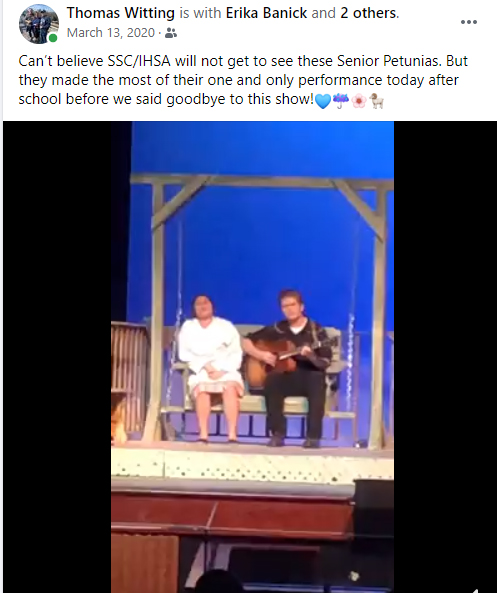This screenshot has width=497, height=593.
Task: Click the wooden swing frame top beam
Action: (x=262, y=180)
